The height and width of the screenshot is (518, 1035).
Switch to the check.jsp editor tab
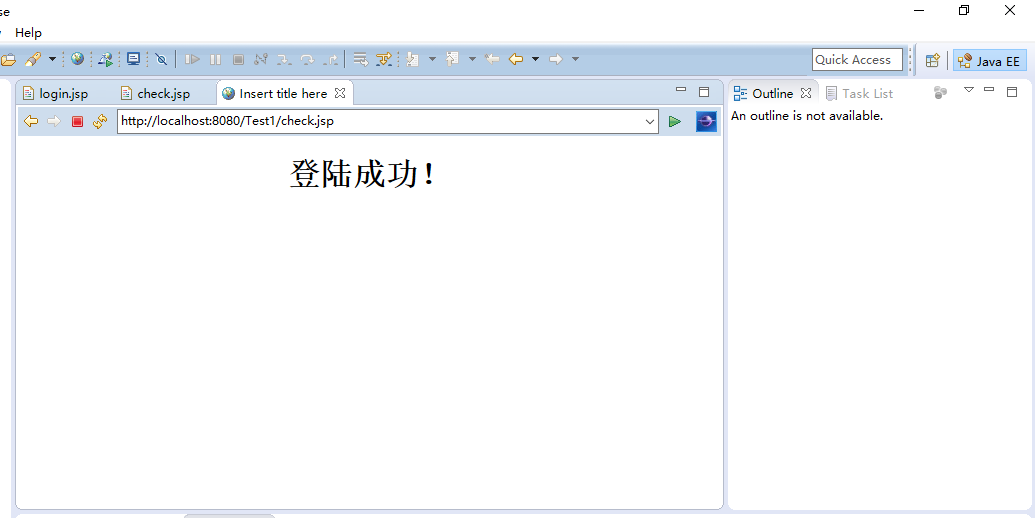(156, 94)
